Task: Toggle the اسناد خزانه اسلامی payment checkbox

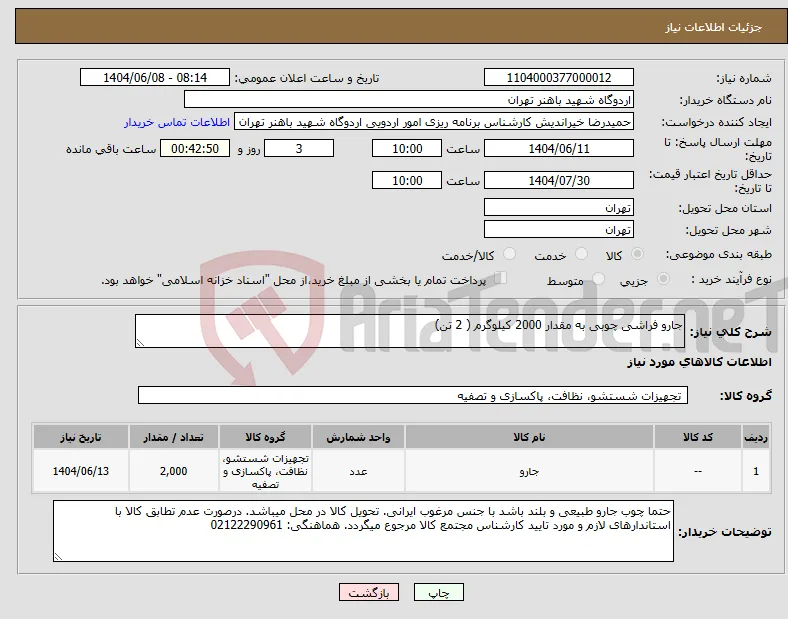Action: (x=501, y=278)
